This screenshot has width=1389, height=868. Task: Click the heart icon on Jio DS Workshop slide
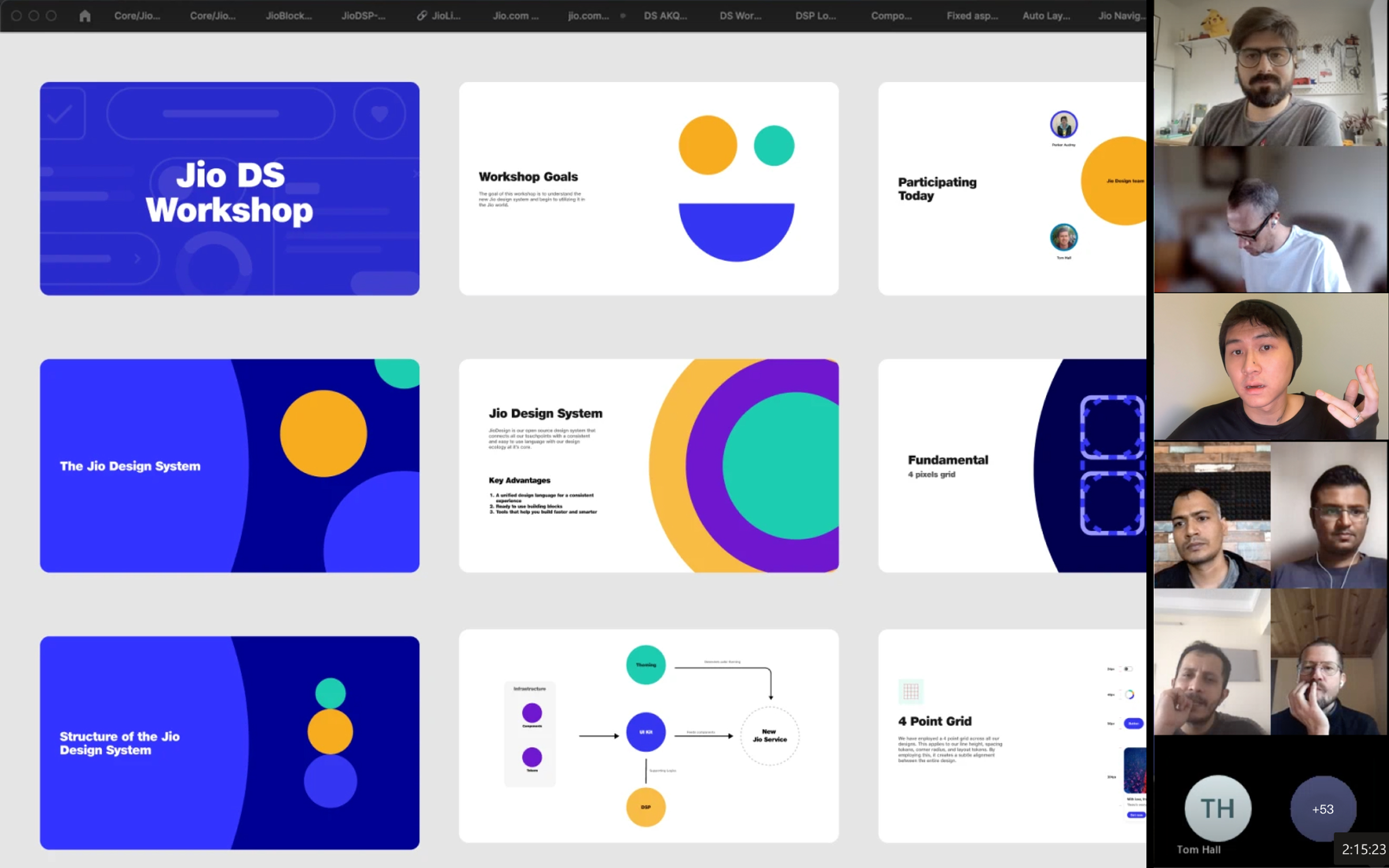[x=379, y=113]
